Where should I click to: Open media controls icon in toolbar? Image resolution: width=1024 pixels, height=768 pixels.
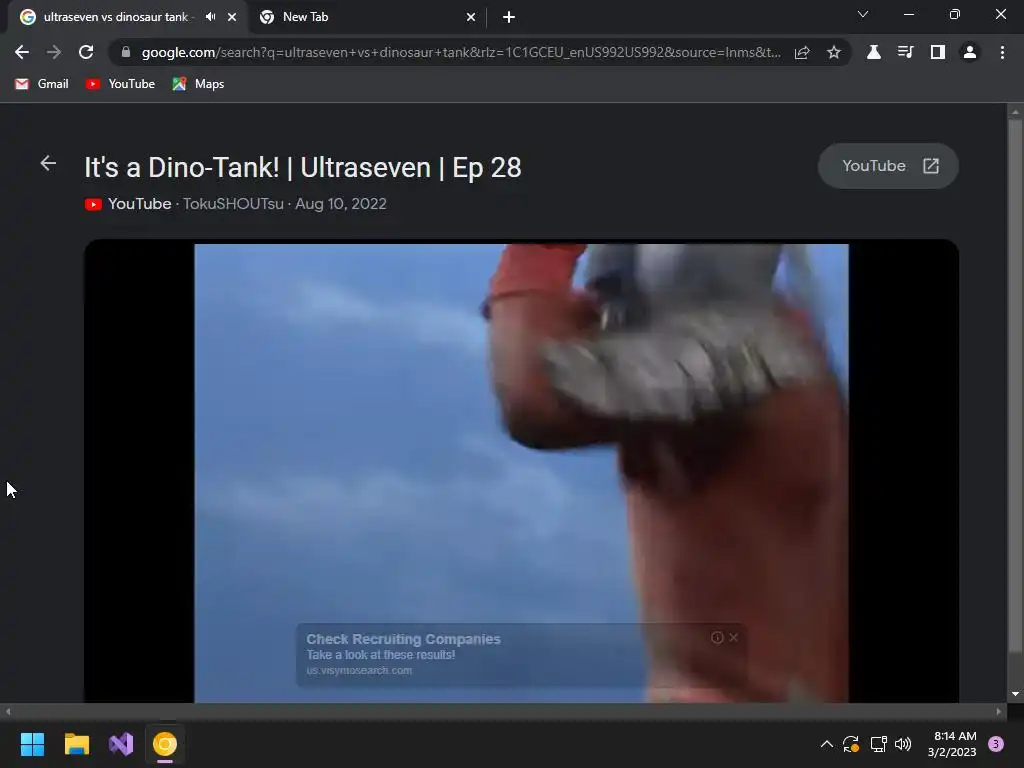click(x=905, y=52)
